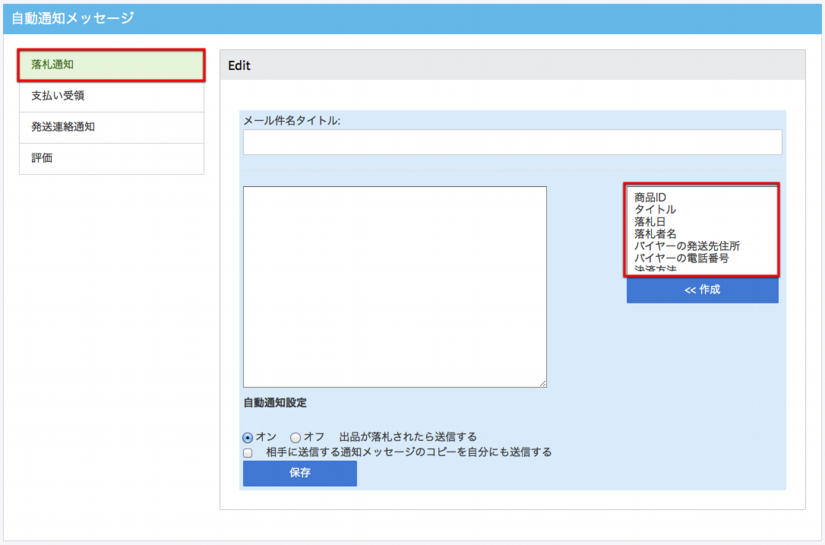Select the 発送連絡通知 sidebar item

pyautogui.click(x=111, y=127)
